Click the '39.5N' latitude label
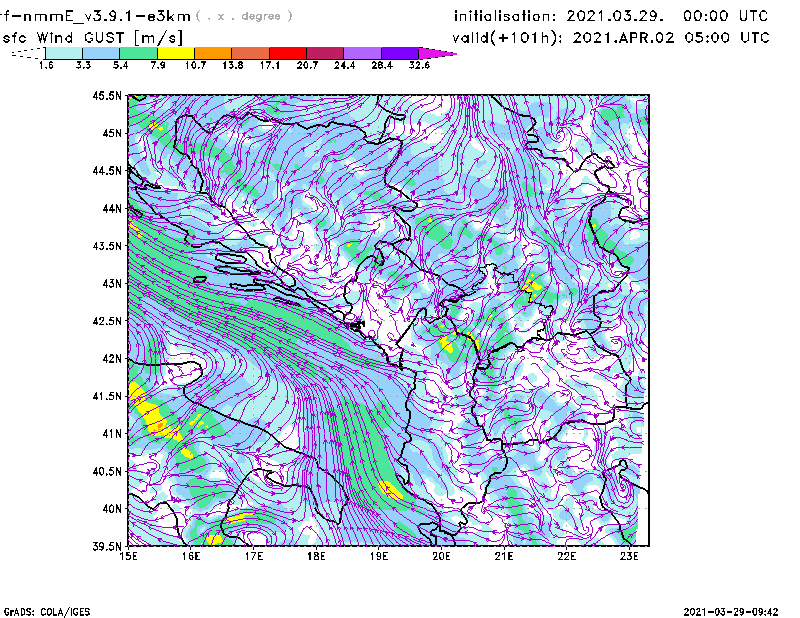The image size is (800, 618). click(x=107, y=546)
